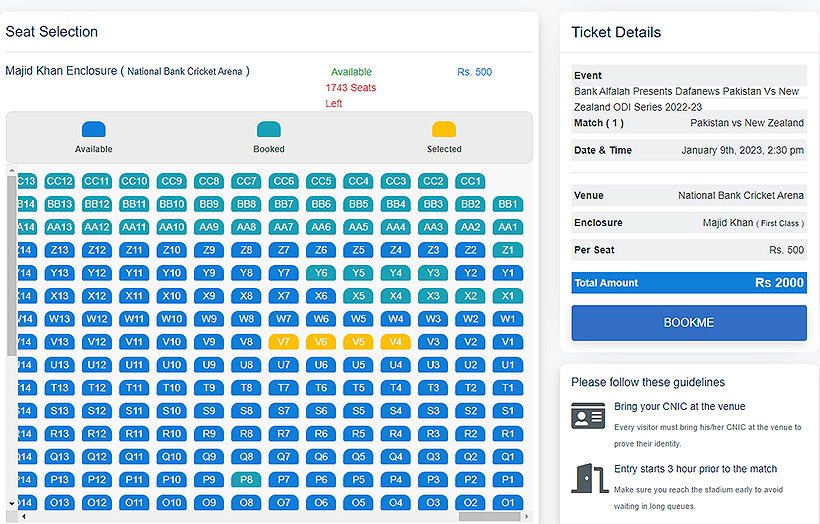Image resolution: width=820 pixels, height=524 pixels.
Task: Pick seat Z13 in the grid
Action: 59,250
